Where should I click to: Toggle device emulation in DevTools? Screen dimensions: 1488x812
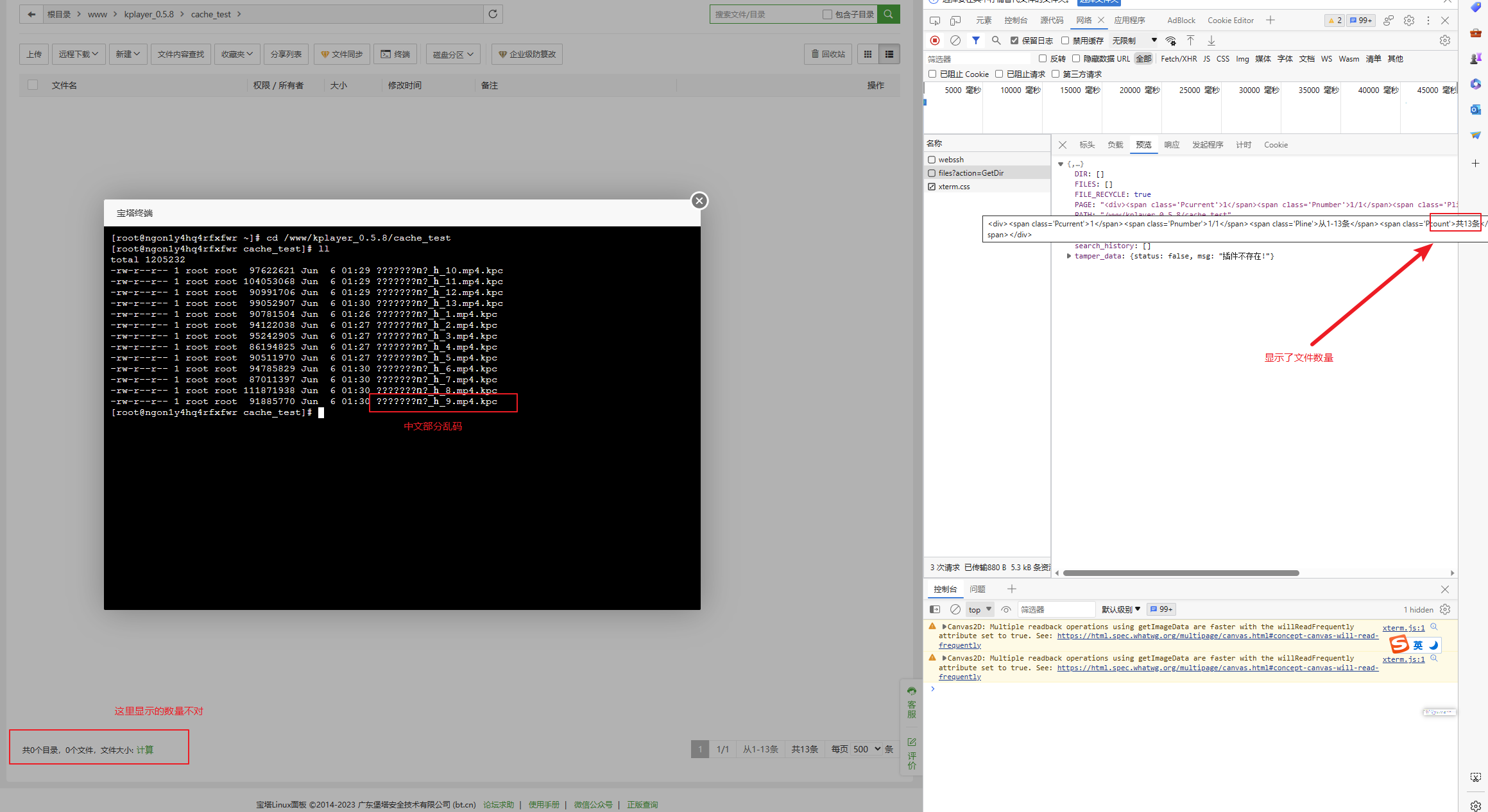[955, 21]
